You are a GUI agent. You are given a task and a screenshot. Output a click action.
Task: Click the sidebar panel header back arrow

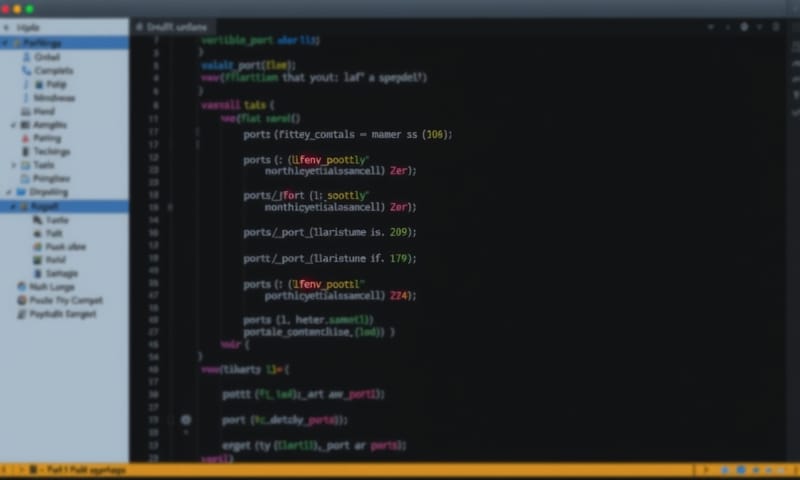coord(6,28)
